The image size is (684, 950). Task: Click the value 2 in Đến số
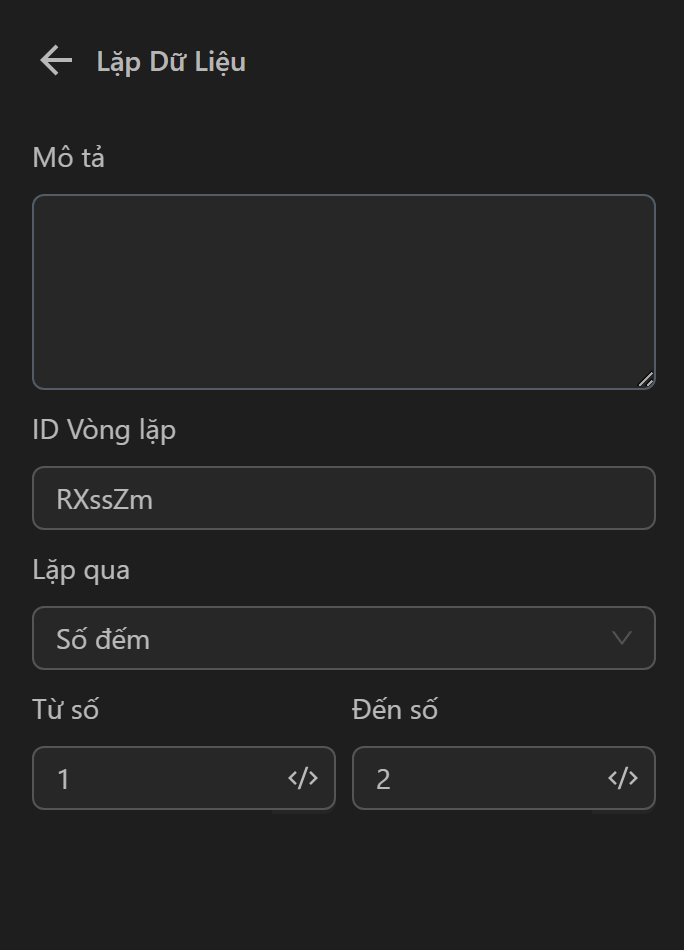pyautogui.click(x=383, y=779)
